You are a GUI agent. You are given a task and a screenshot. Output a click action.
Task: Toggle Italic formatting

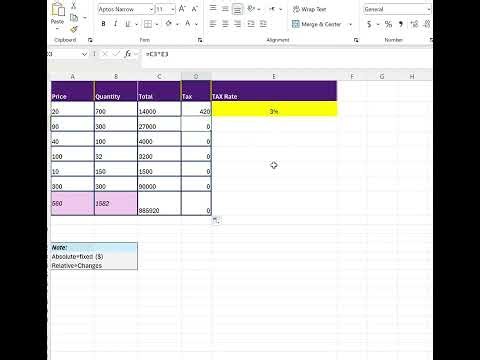point(115,24)
